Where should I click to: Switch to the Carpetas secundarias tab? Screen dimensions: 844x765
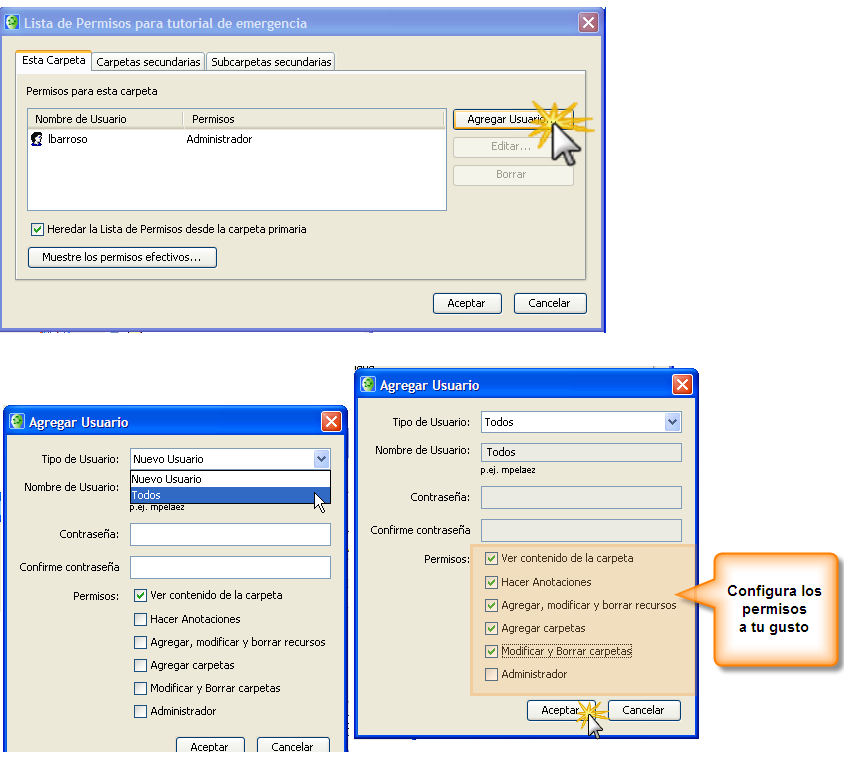click(148, 62)
